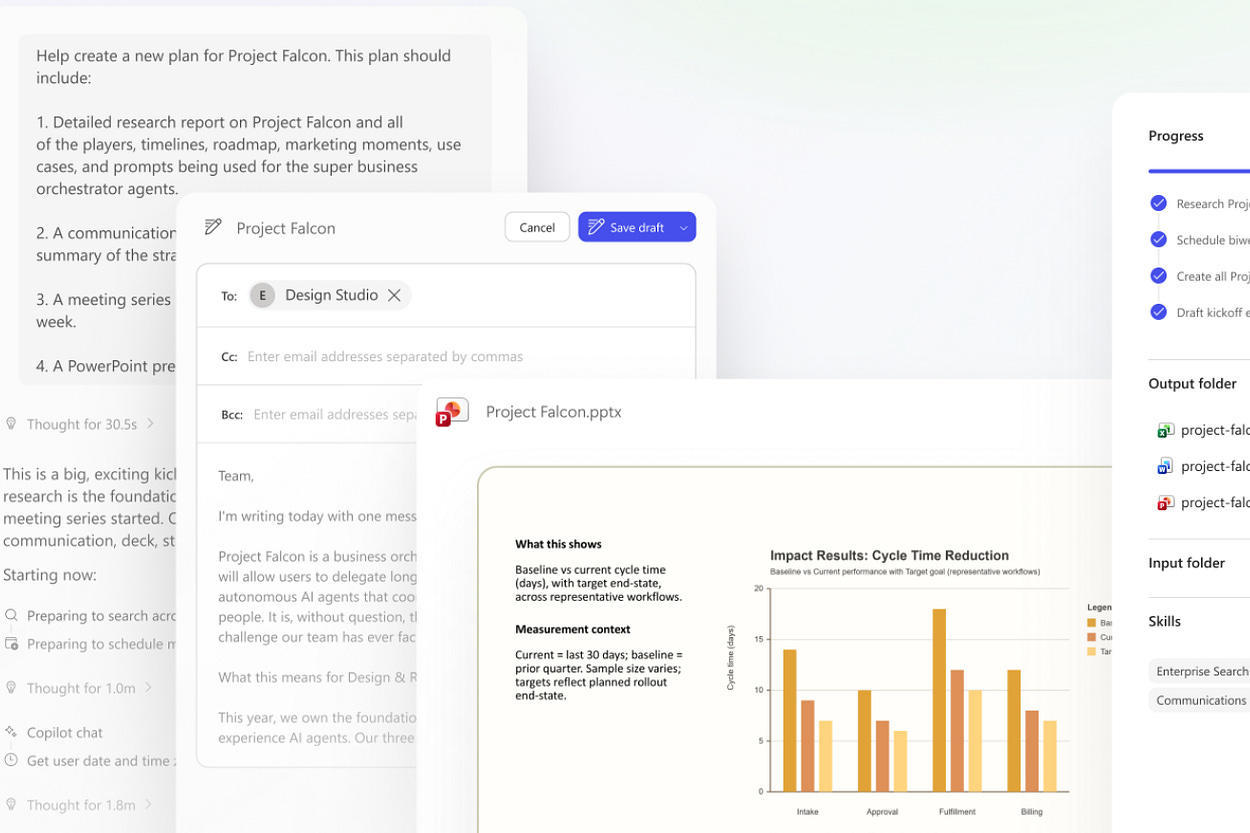Screen dimensions: 1250x833
Task: Click the checkmark next to Draft kickoff step
Action: point(1158,312)
